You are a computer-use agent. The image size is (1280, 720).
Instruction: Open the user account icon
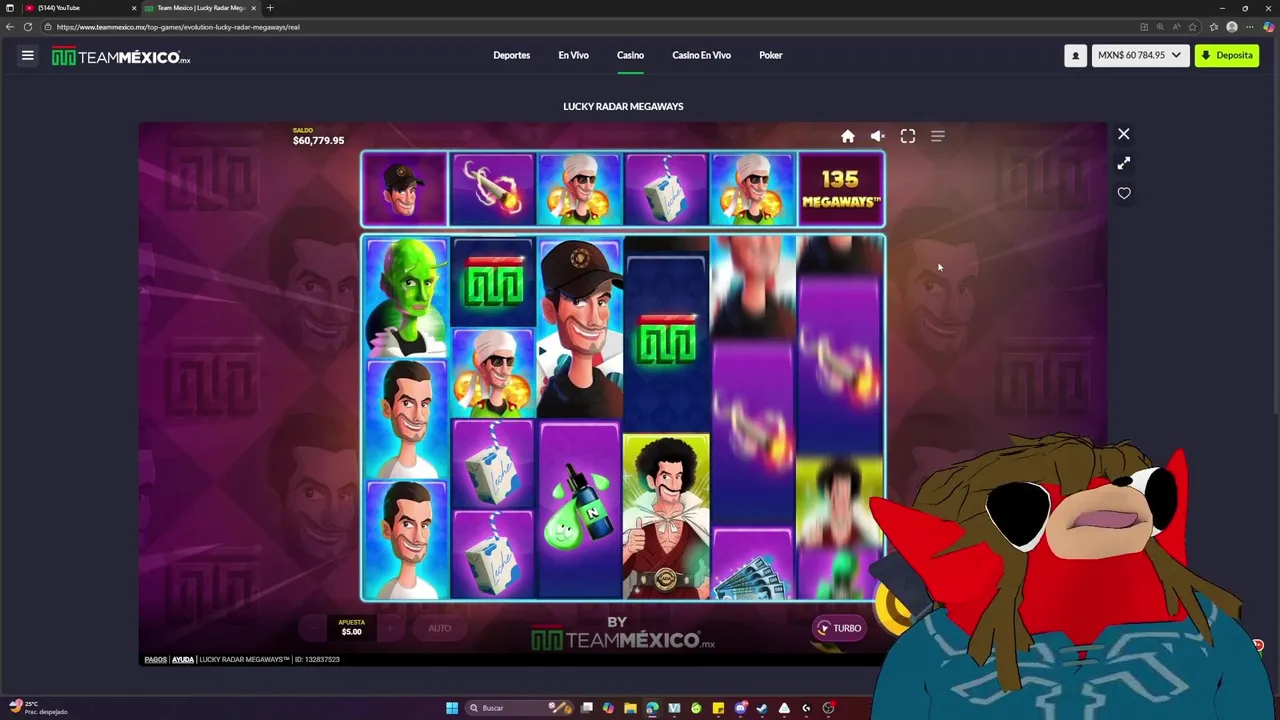tap(1076, 56)
